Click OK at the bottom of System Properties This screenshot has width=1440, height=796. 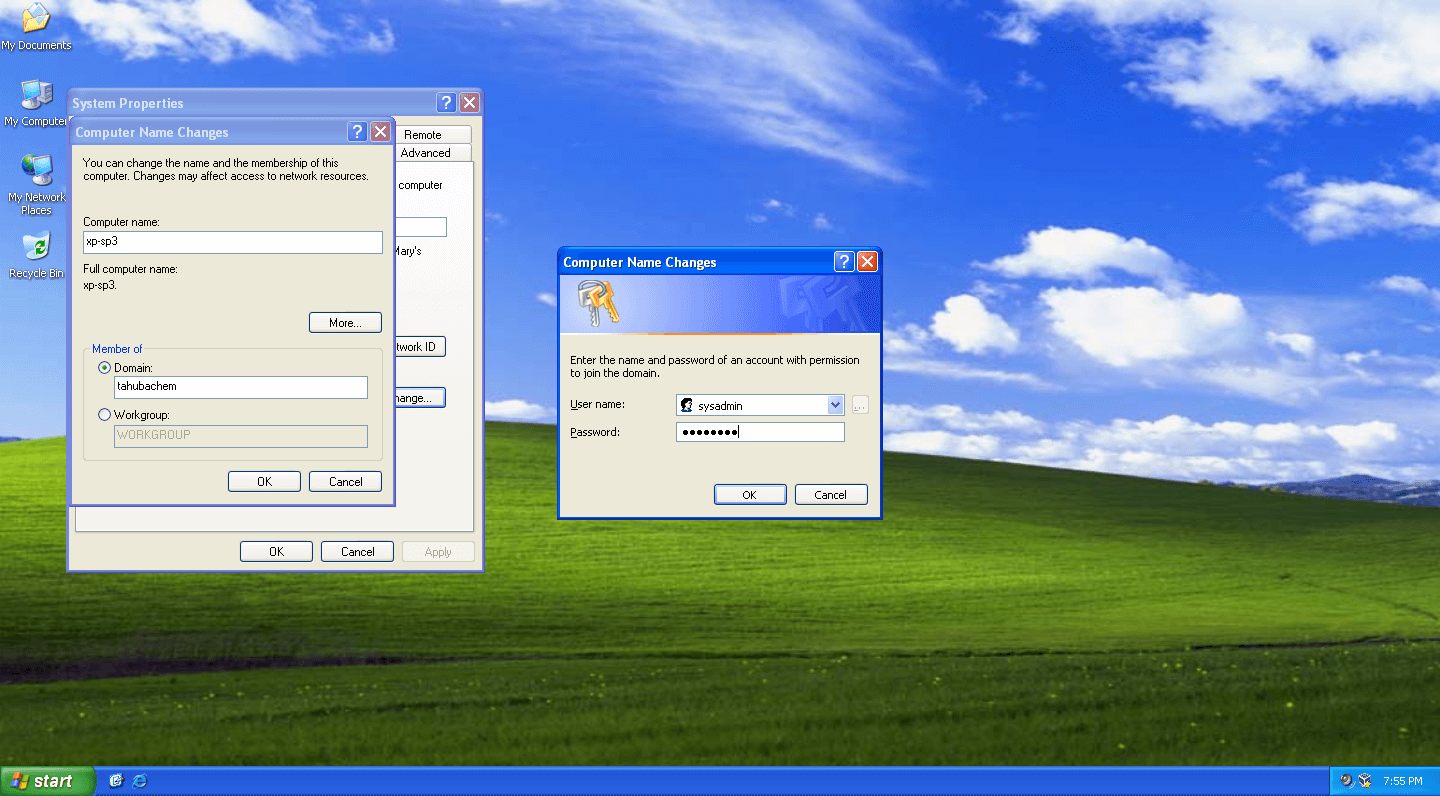pos(276,552)
